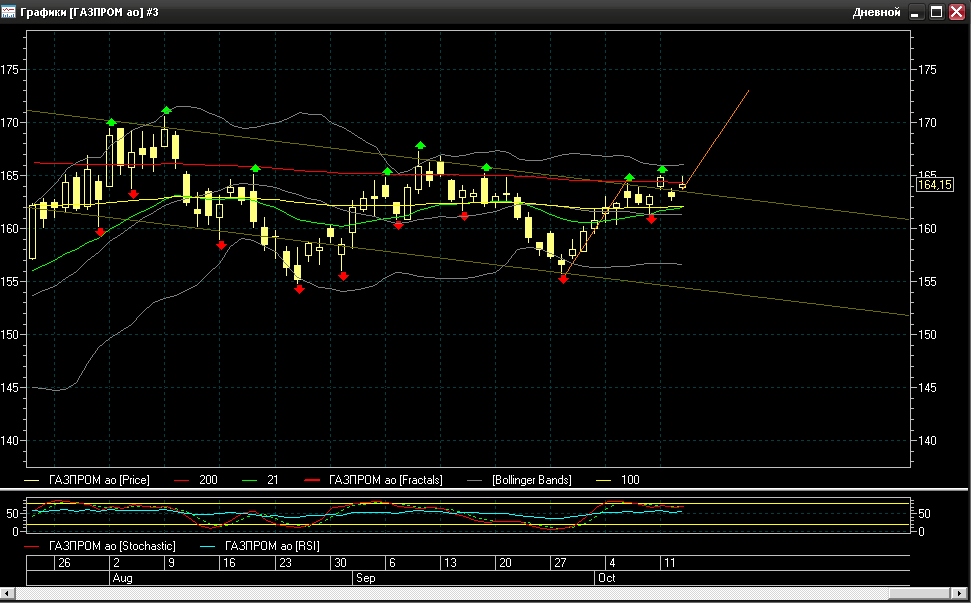The height and width of the screenshot is (603, 971).
Task: Select ГАЗПРОМ ао [Stochastic] legend entry
Action: (x=112, y=546)
